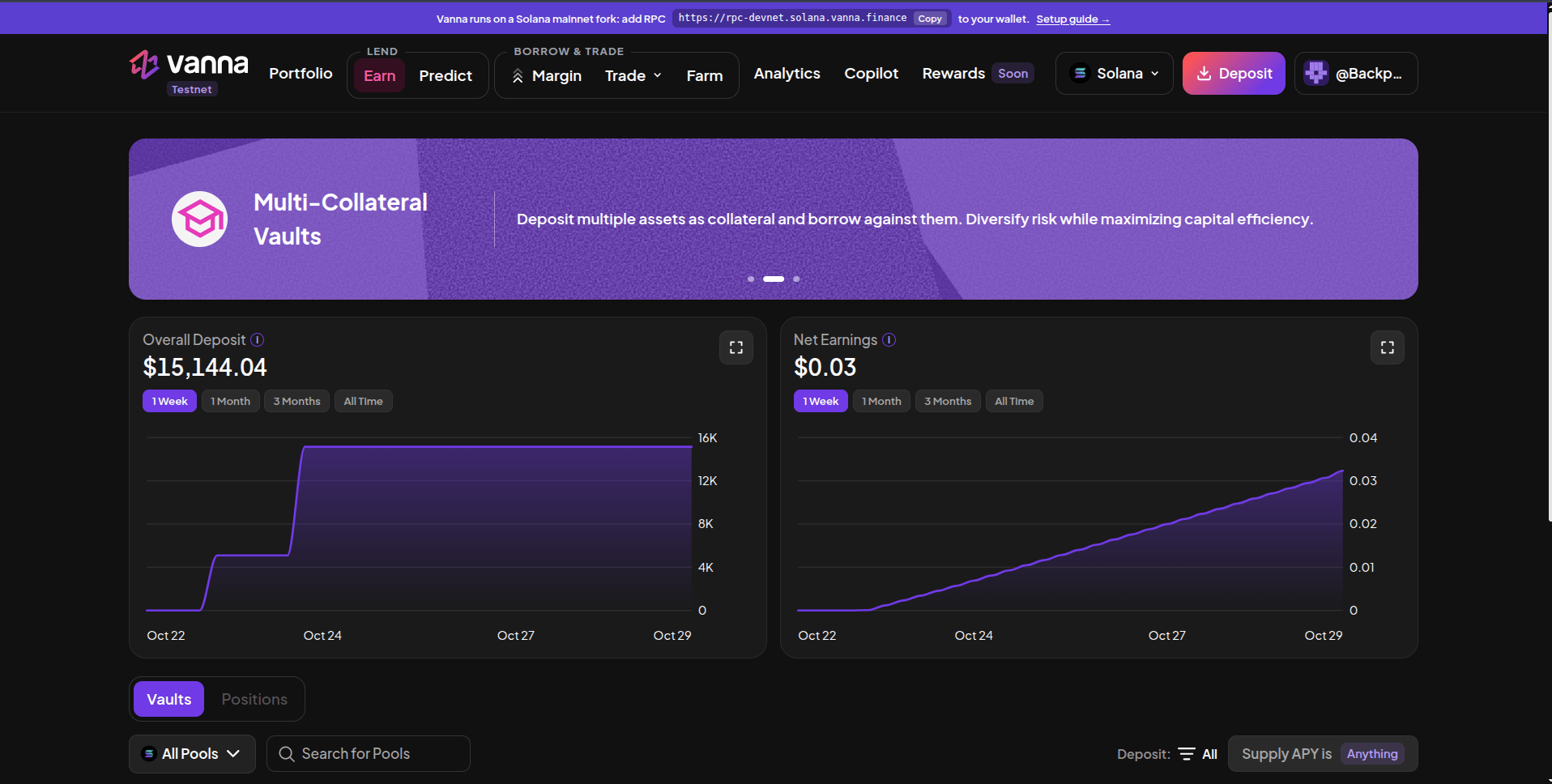Open the Analytics page
Viewport: 1552px width, 784px height.
787,74
